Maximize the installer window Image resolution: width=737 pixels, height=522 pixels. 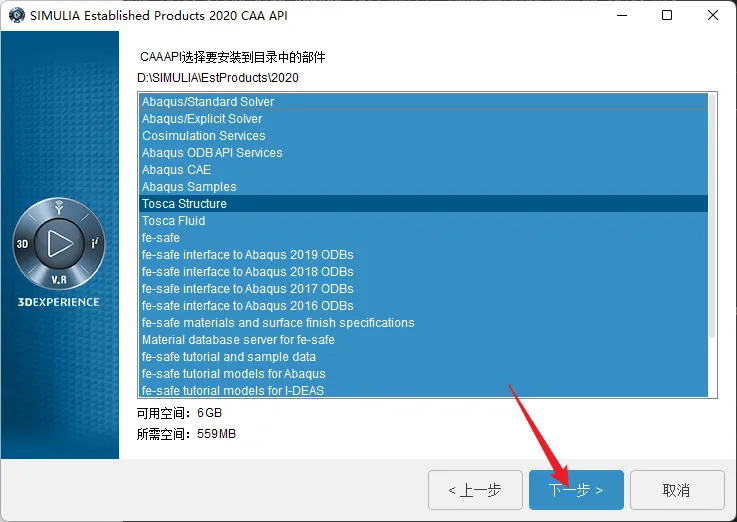(x=666, y=15)
